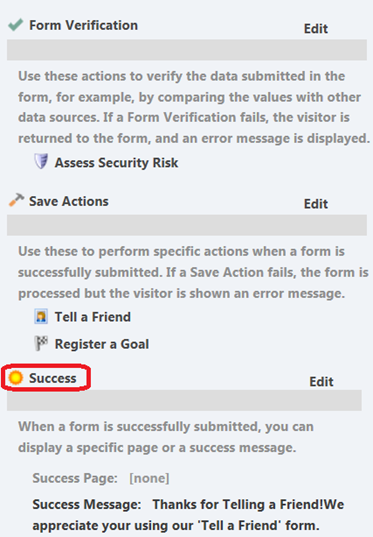Click the Tell a Friend person icon

(x=41, y=316)
